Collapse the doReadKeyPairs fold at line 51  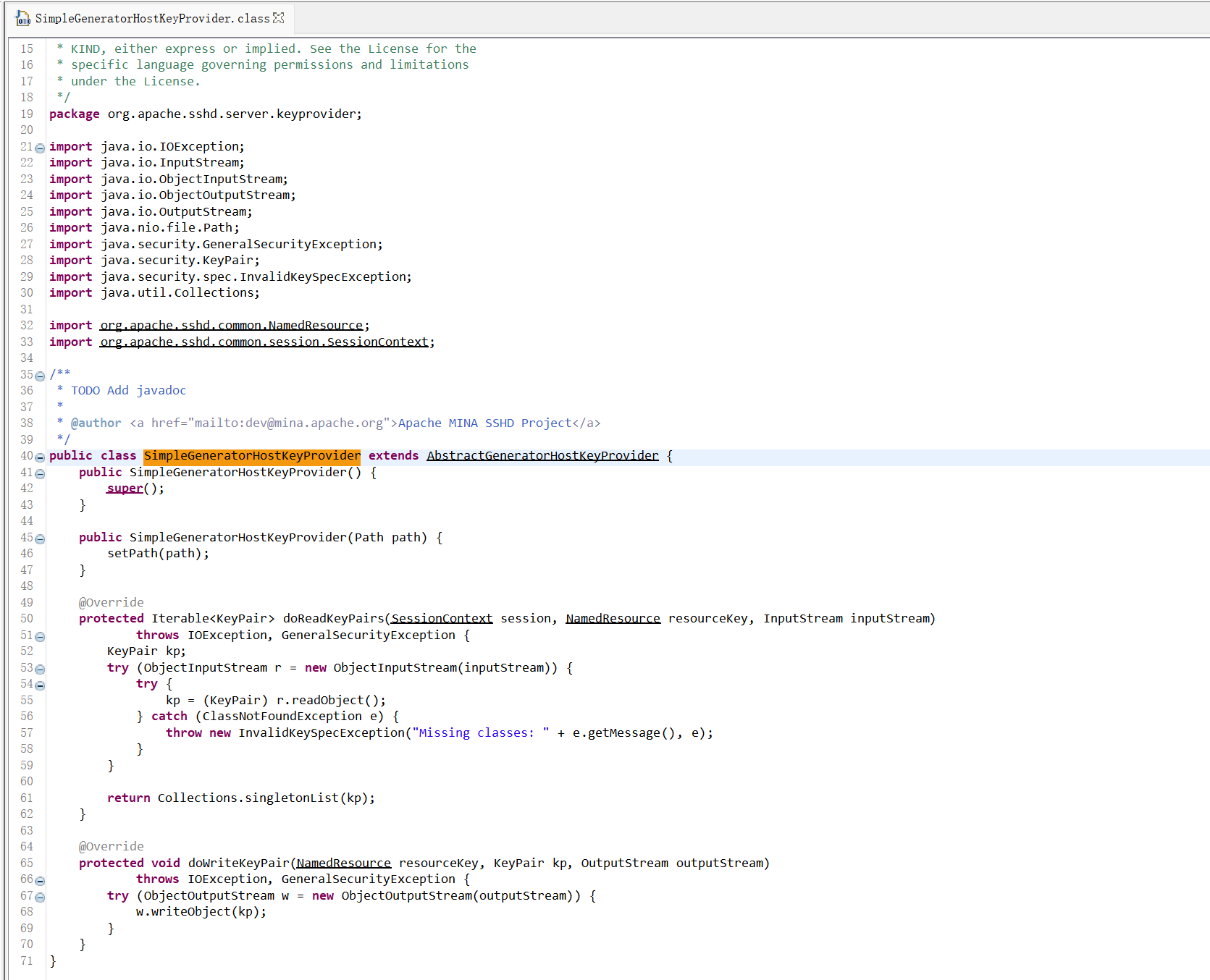click(x=40, y=636)
